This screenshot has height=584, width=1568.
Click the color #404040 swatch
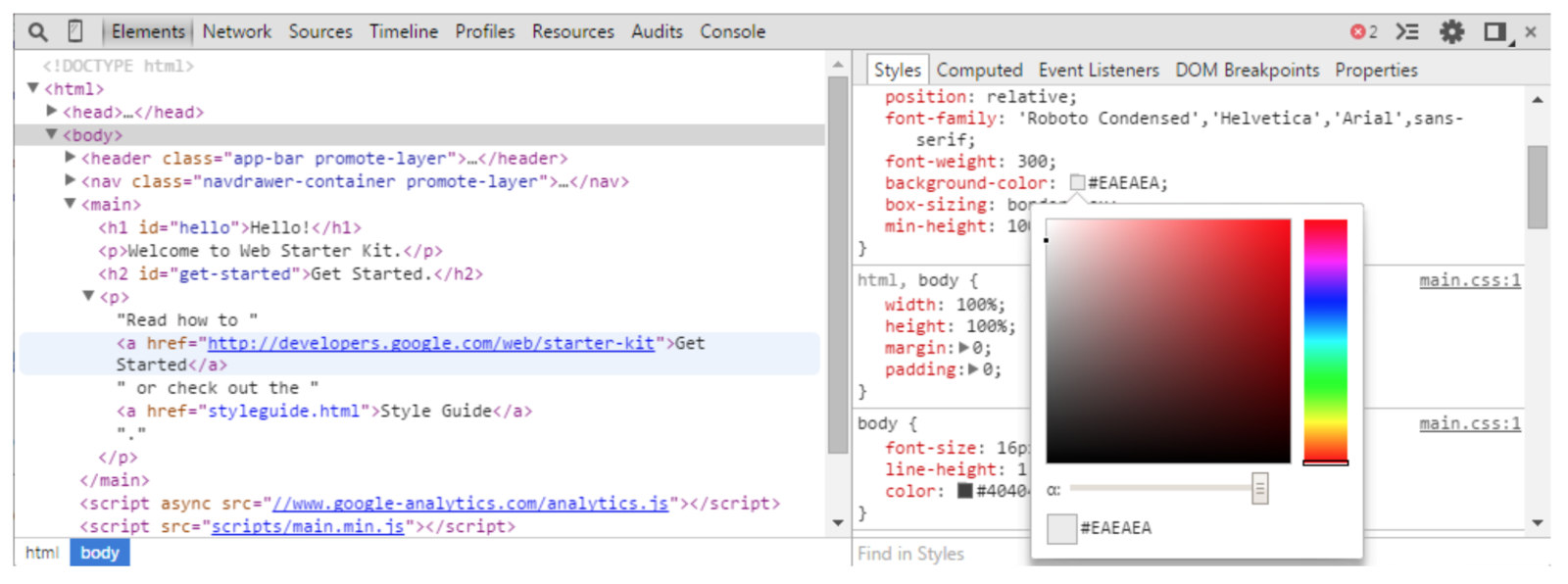[x=964, y=491]
